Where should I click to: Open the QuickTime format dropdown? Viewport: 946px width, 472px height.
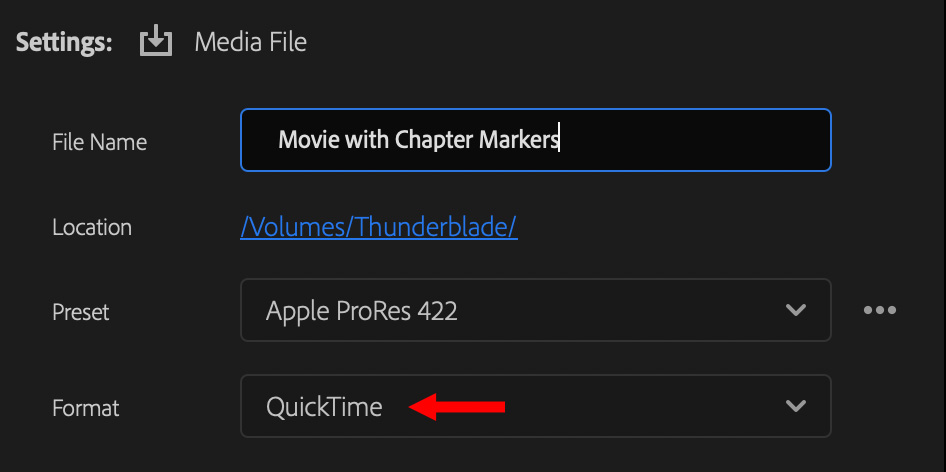[x=324, y=407]
